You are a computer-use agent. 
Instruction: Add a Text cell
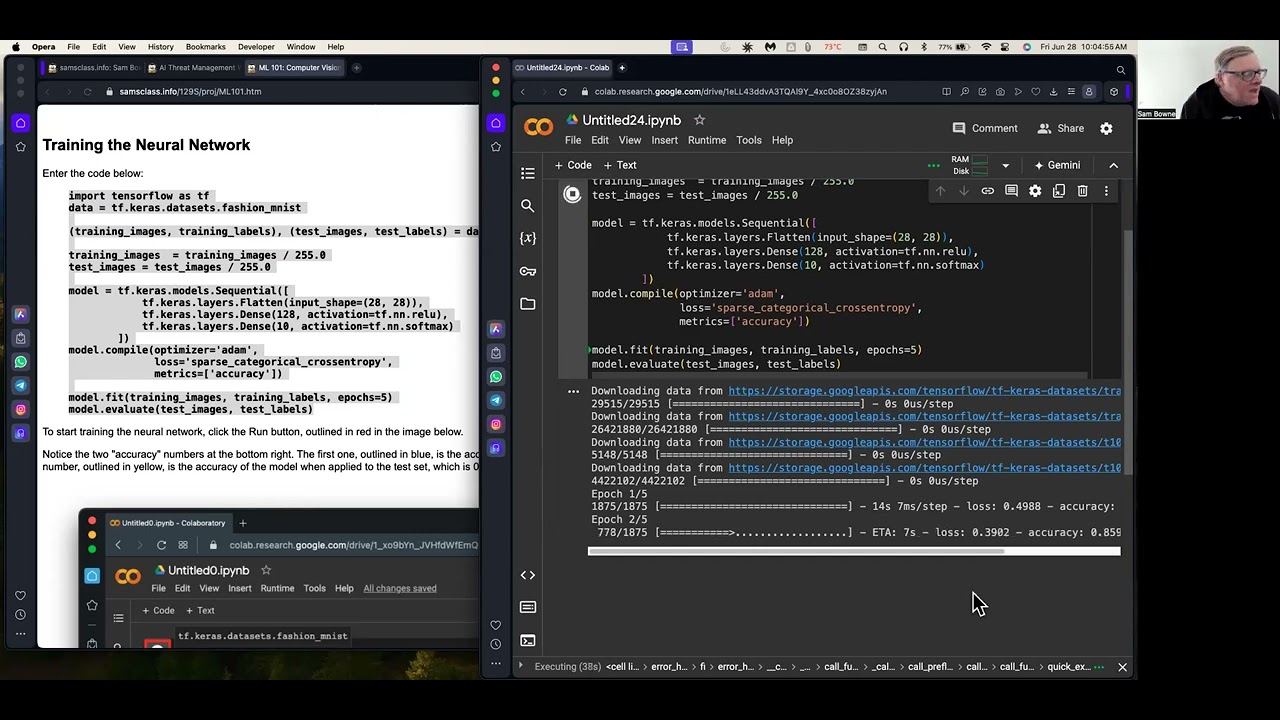click(620, 165)
